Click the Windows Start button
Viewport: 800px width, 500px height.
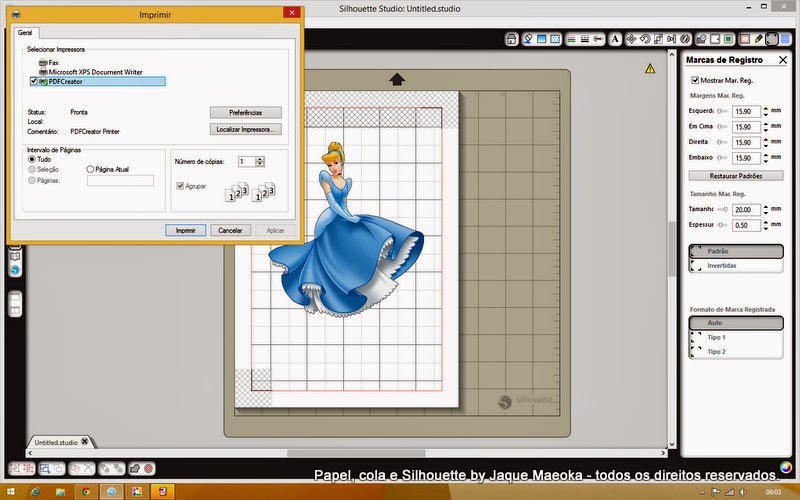[10, 492]
